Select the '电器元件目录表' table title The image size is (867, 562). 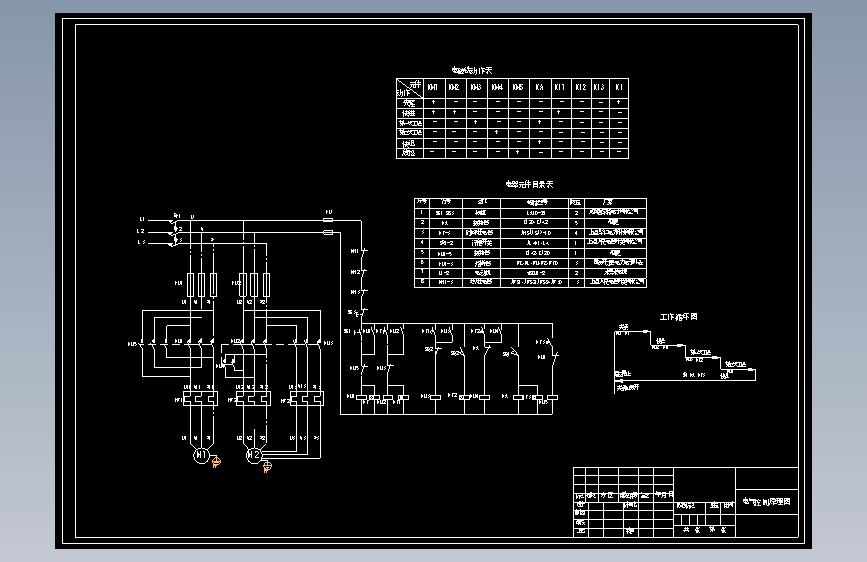[x=529, y=184]
